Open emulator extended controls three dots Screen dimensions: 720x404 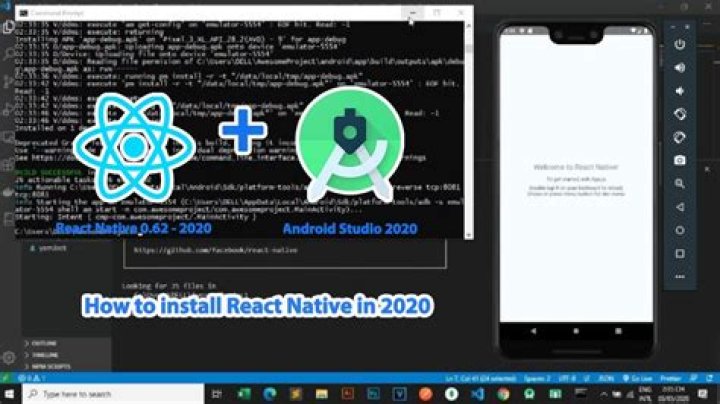click(680, 276)
